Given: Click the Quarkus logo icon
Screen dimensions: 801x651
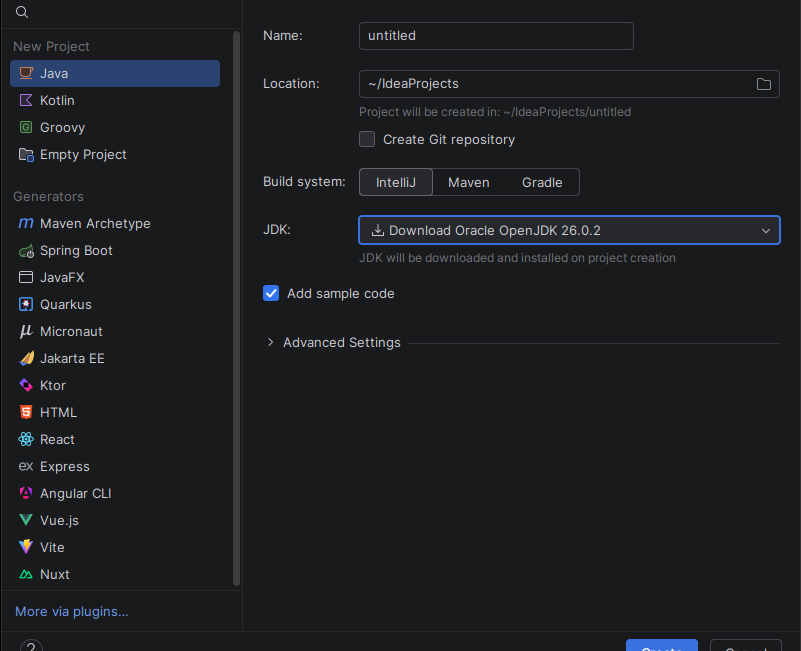Looking at the screenshot, I should tap(26, 305).
